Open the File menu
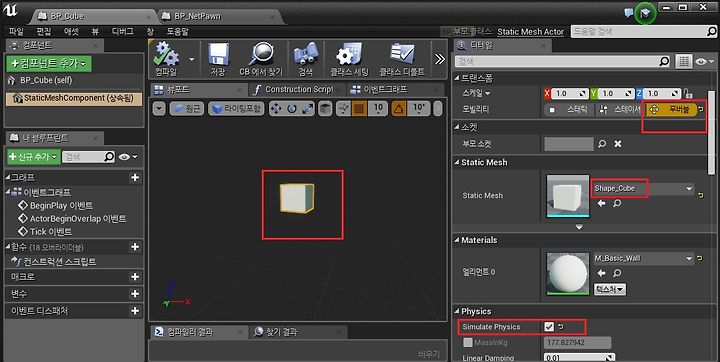The height and width of the screenshot is (362, 720). coord(16,31)
